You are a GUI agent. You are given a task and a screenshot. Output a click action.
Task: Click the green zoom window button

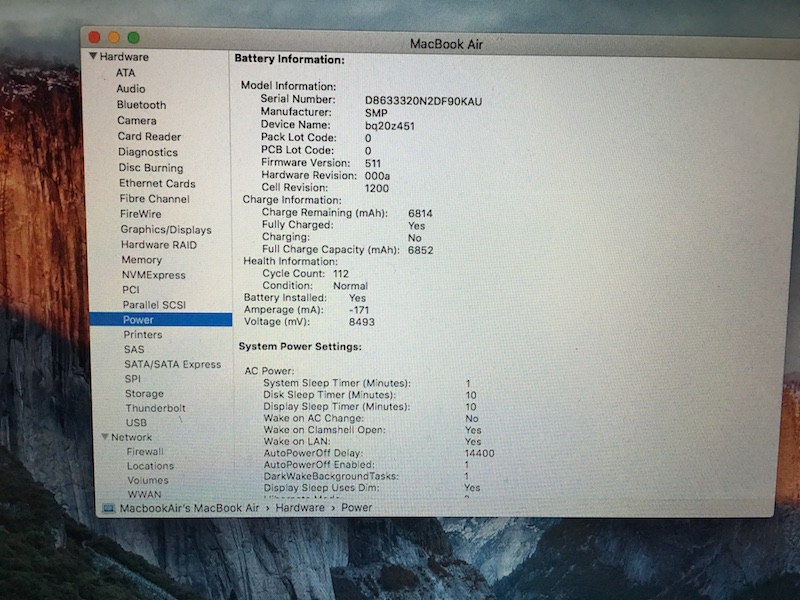click(x=134, y=37)
